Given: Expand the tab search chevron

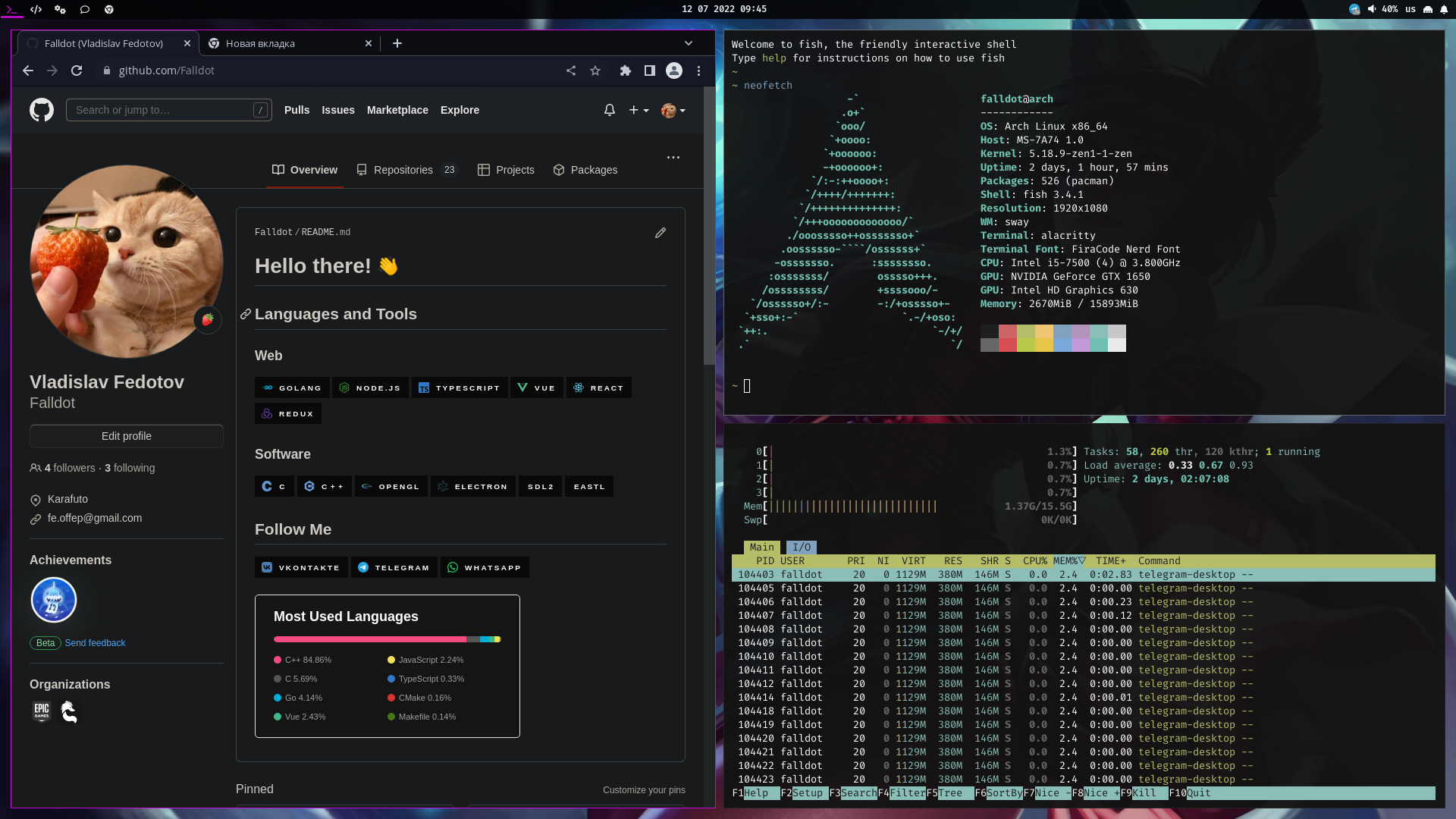Looking at the screenshot, I should [x=689, y=43].
